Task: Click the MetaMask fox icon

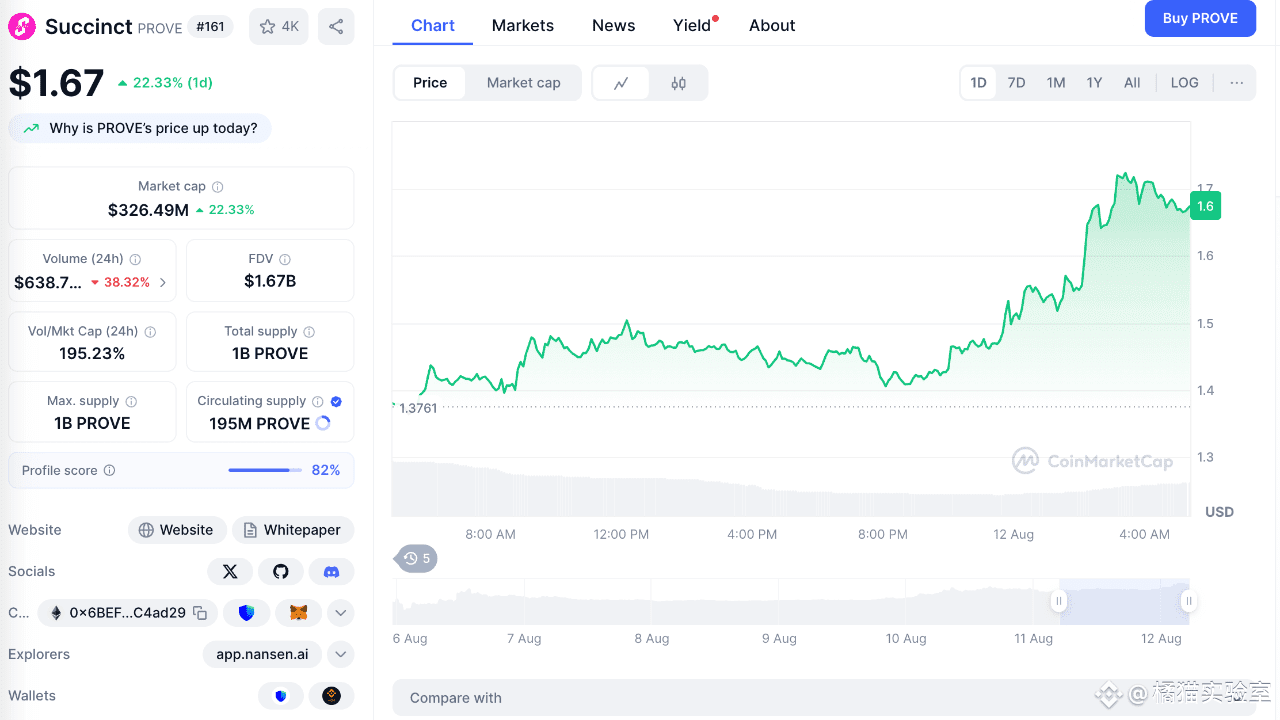Action: pos(298,613)
